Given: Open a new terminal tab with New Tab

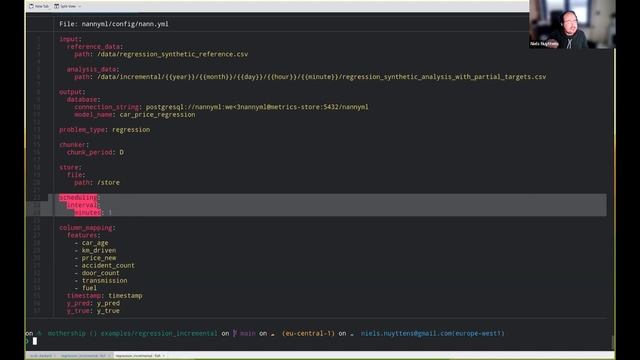Looking at the screenshot, I should coord(39,6).
